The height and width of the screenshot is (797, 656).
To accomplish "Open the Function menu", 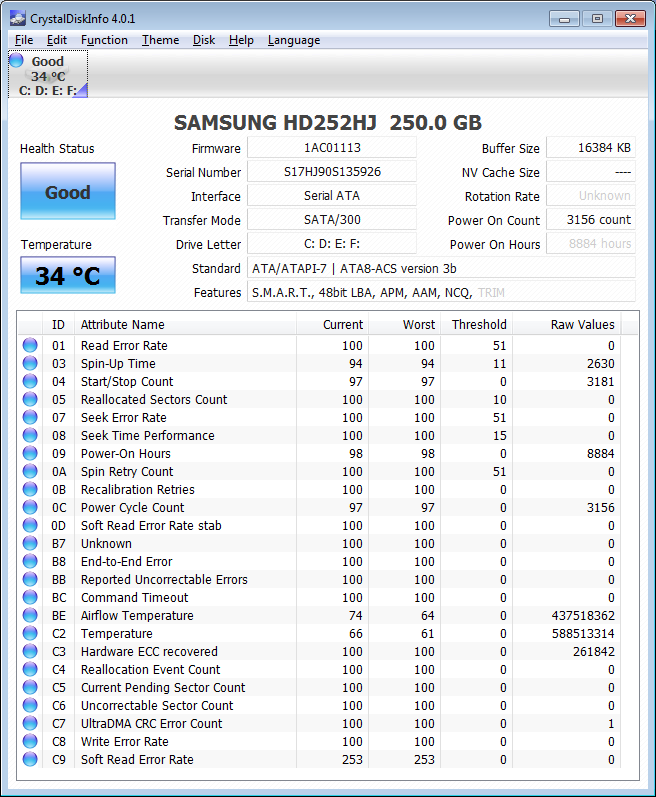I will pyautogui.click(x=104, y=40).
